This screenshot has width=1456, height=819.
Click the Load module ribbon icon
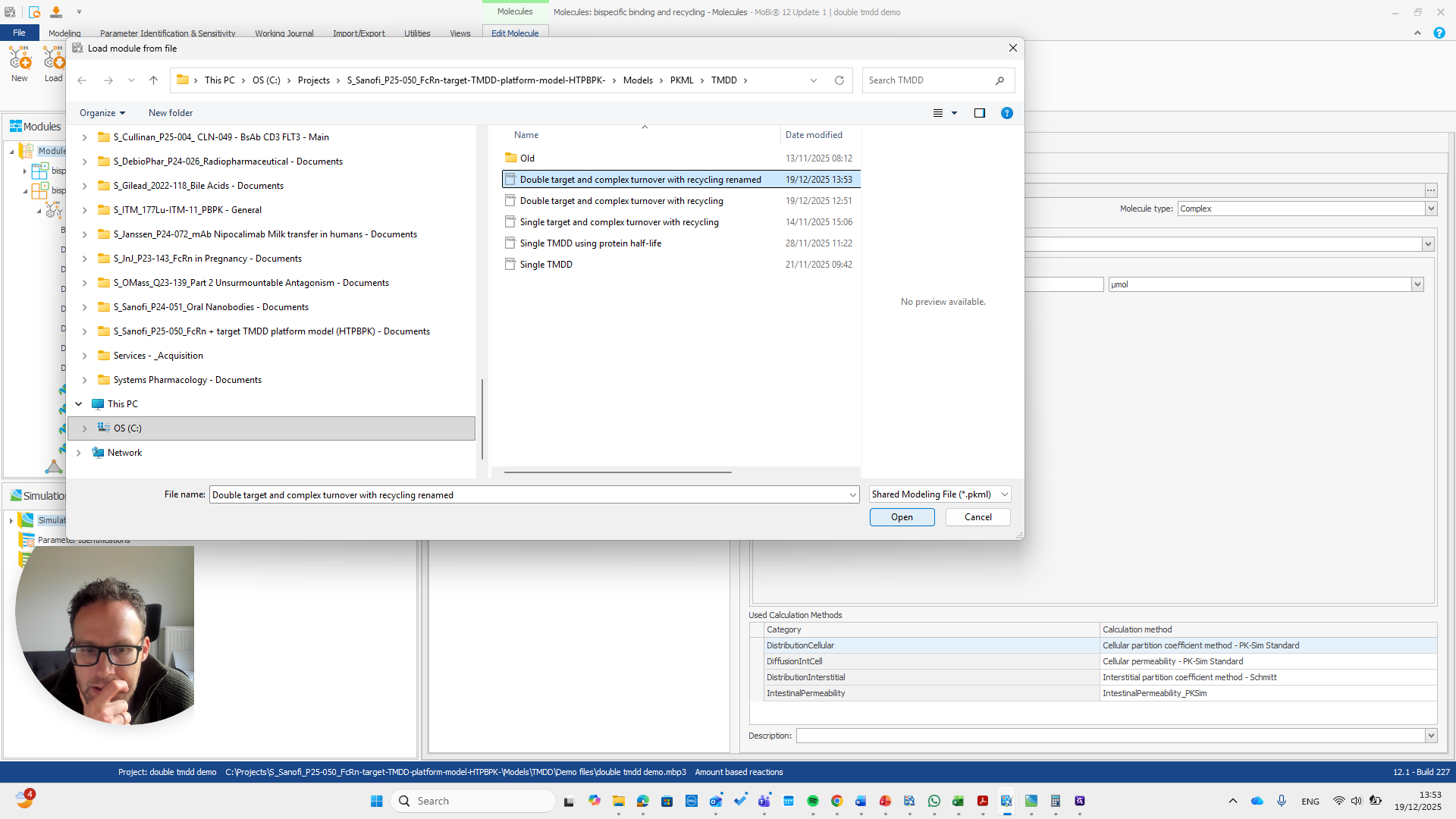(53, 64)
